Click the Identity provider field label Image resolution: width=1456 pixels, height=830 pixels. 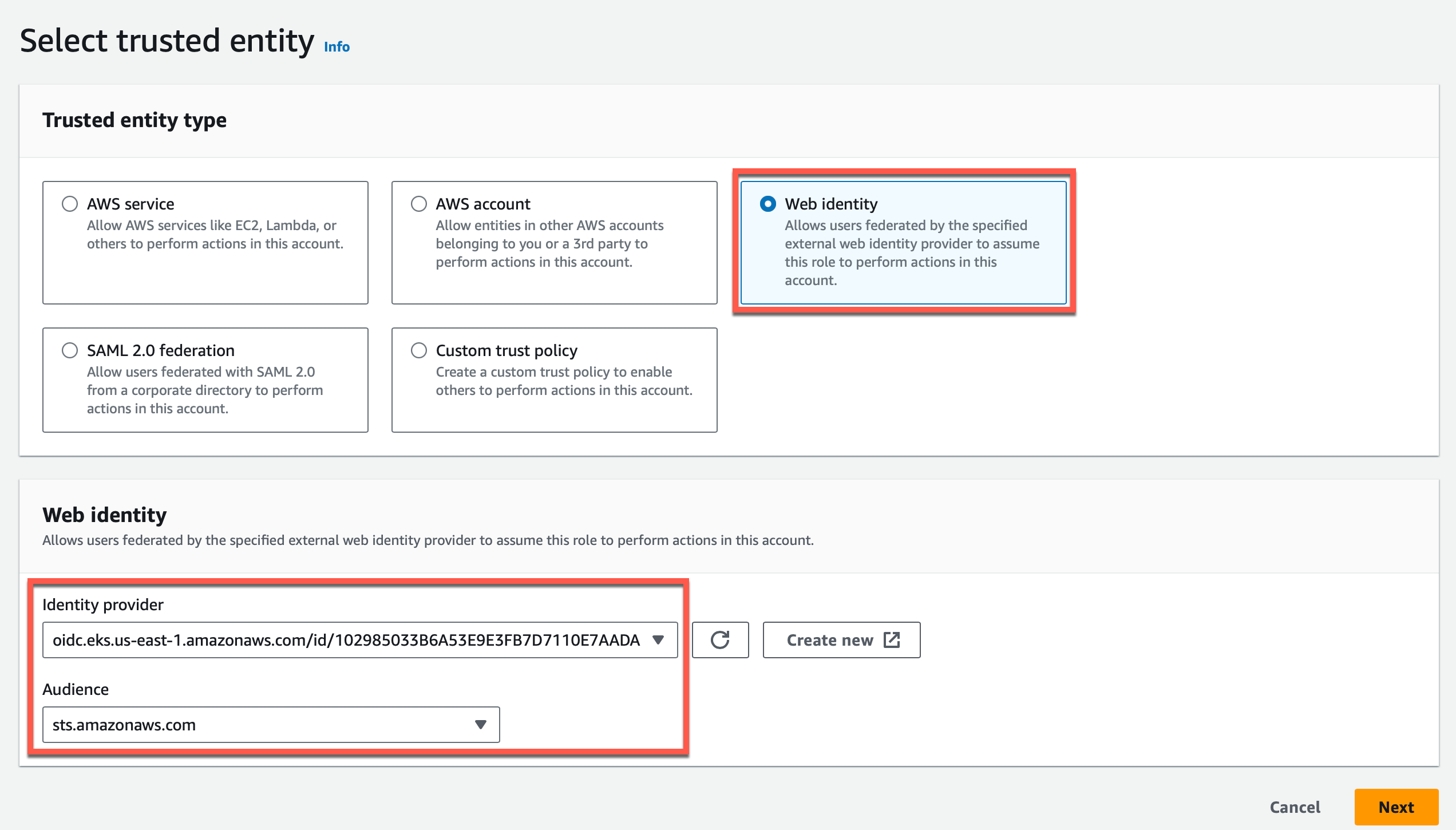103,604
